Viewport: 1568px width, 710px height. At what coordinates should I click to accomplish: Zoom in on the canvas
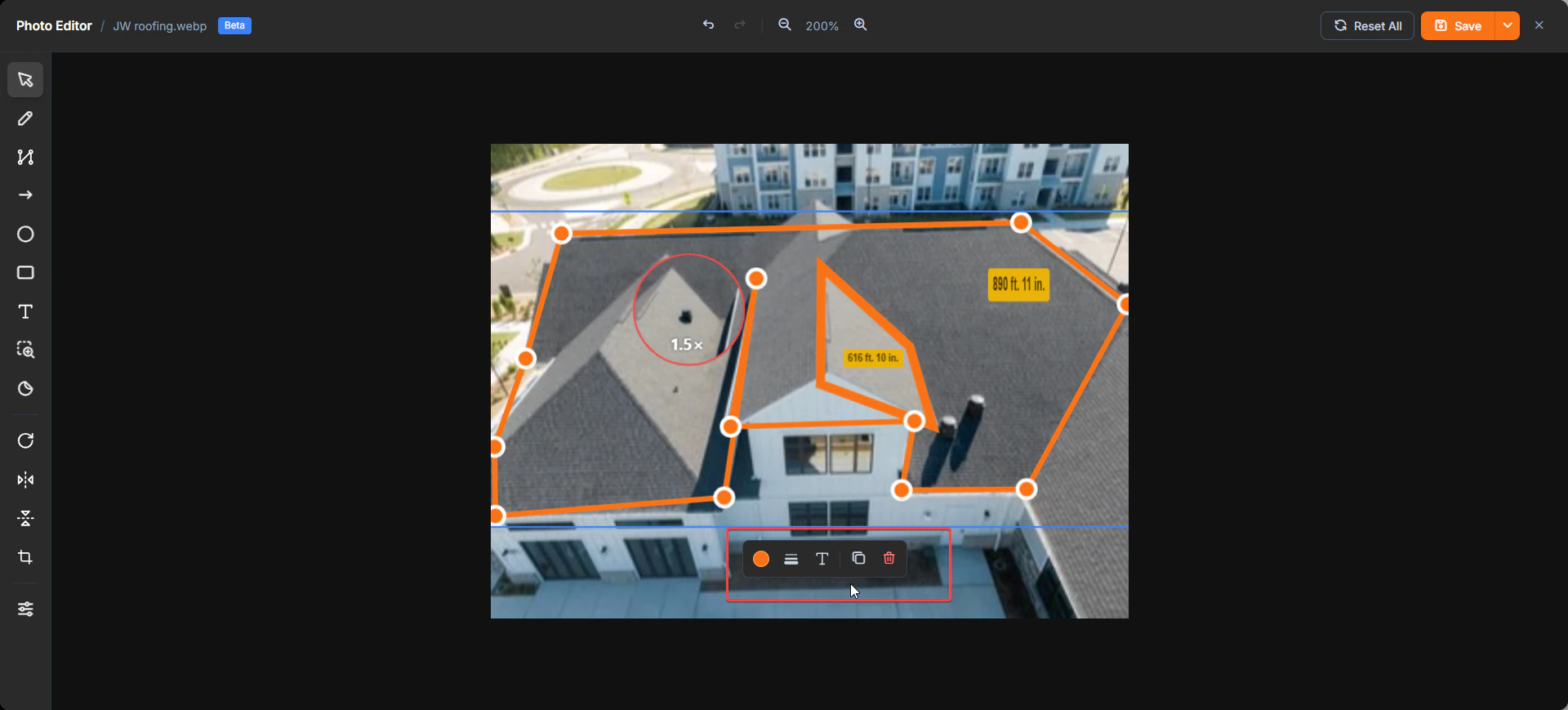click(x=860, y=25)
